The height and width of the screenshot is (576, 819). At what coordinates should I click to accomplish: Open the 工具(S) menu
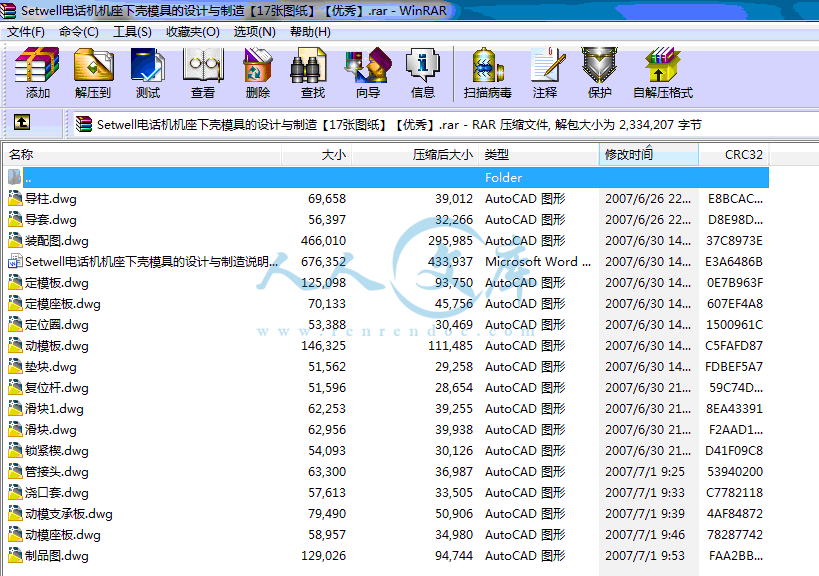tap(132, 32)
